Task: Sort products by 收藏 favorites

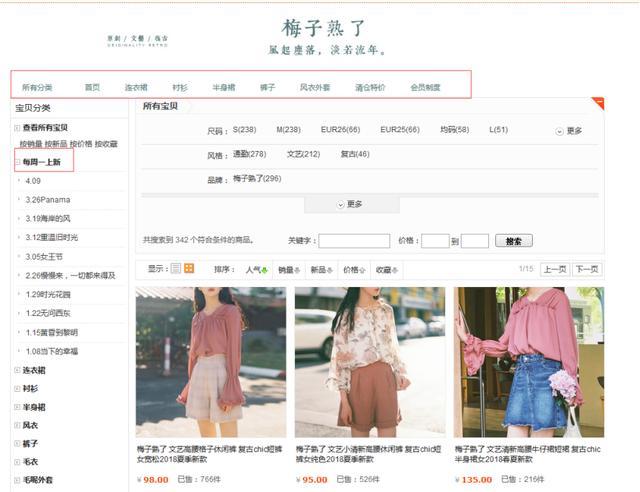Action: 385,270
